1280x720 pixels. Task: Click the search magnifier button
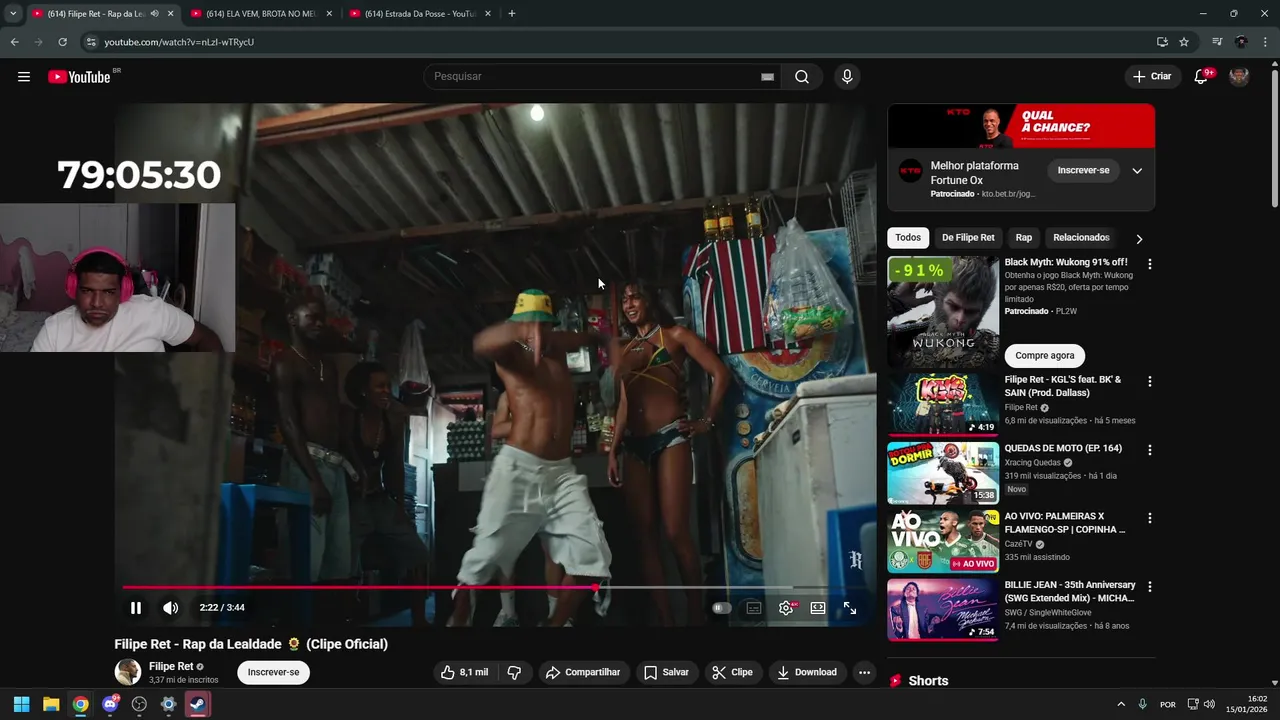point(802,77)
